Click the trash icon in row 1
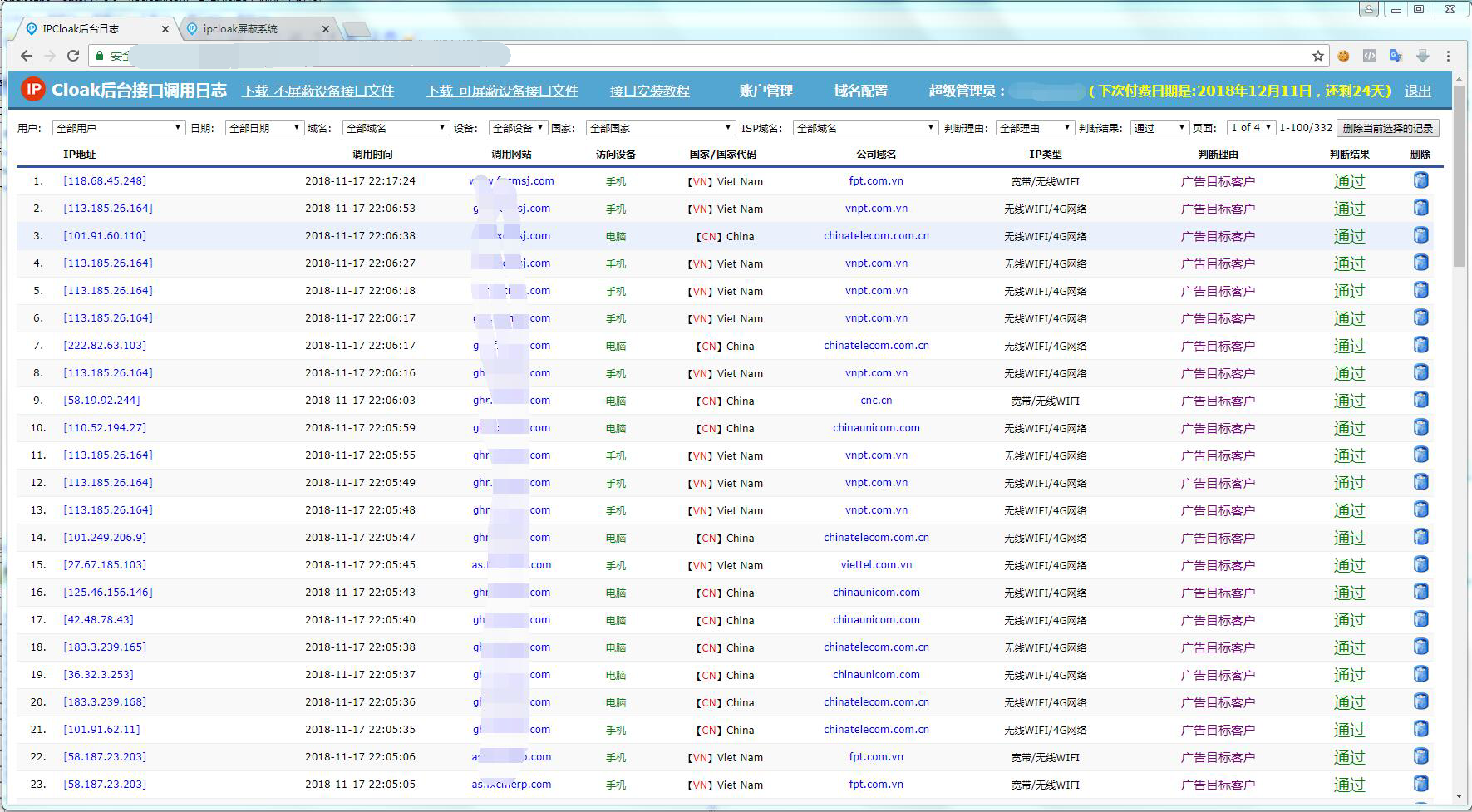Image resolution: width=1472 pixels, height=812 pixels. (x=1420, y=180)
